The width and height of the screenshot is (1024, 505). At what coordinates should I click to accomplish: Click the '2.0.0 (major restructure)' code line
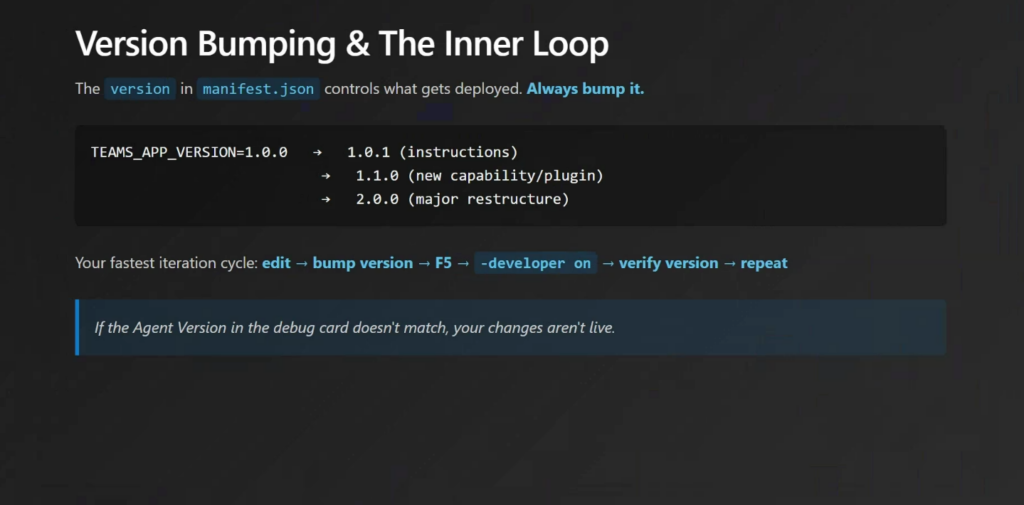pos(462,199)
